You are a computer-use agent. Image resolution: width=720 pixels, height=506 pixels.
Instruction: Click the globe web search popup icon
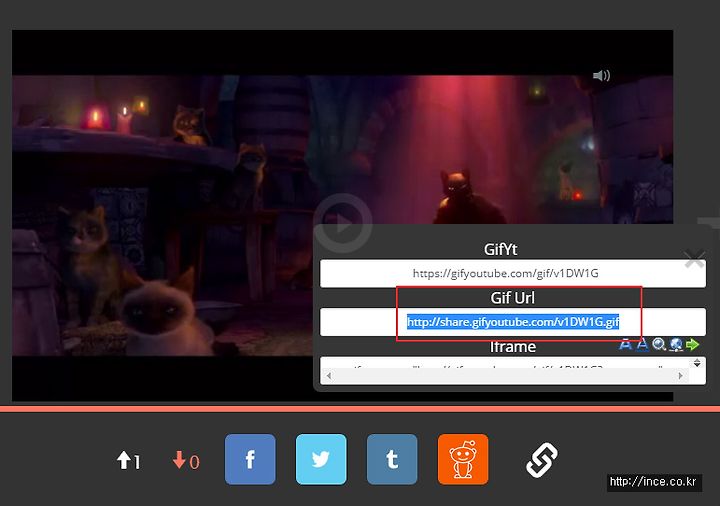point(676,344)
